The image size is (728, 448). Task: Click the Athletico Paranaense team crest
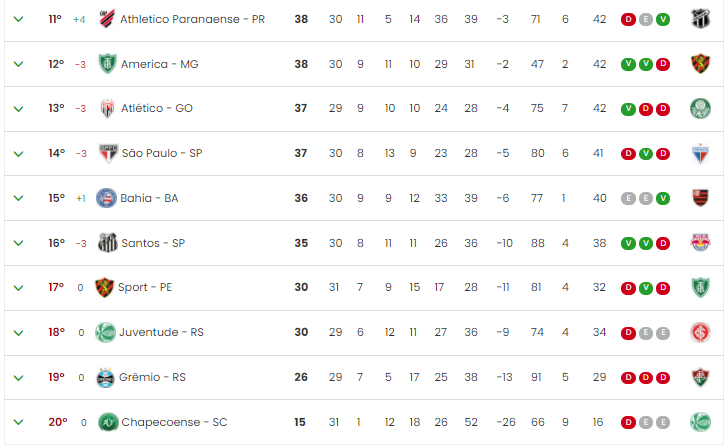107,19
